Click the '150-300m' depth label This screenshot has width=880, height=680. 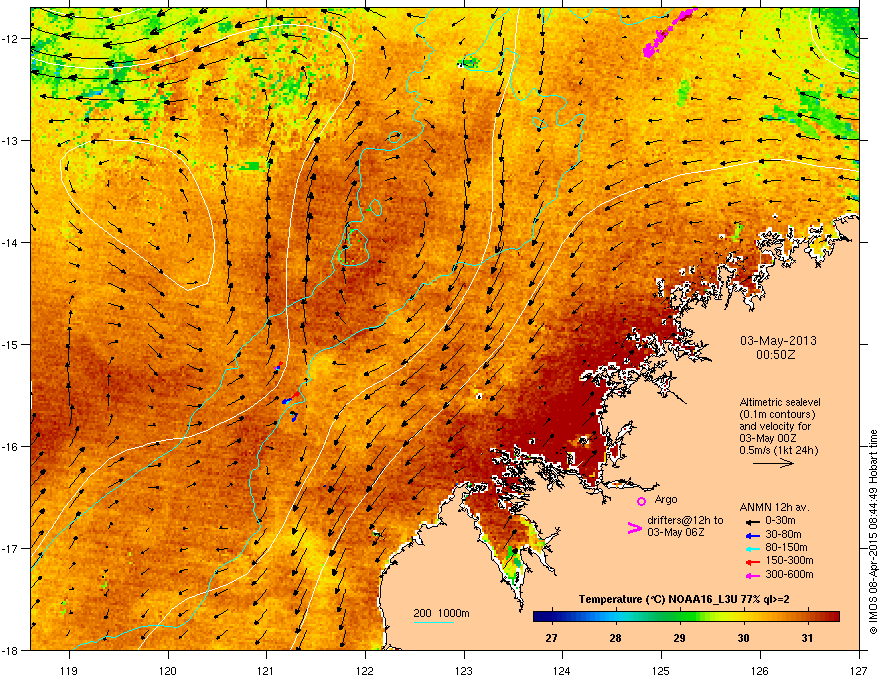[789, 560]
